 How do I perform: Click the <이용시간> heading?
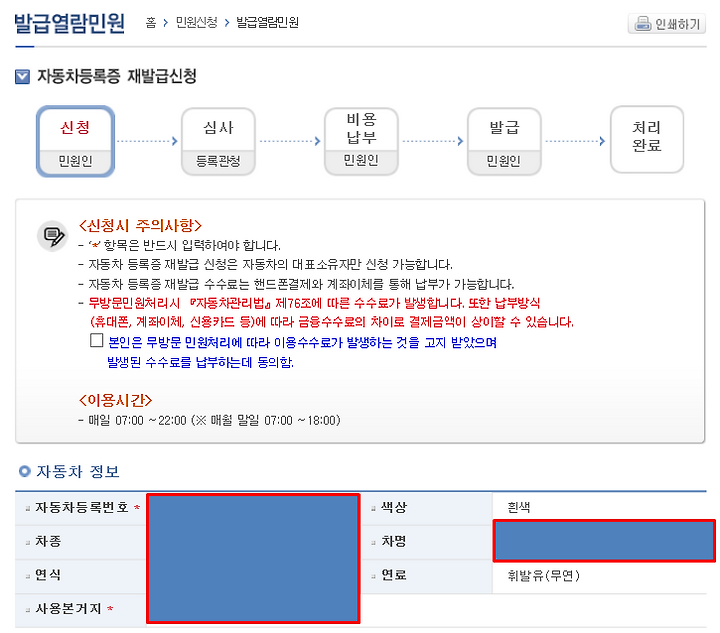pos(115,400)
